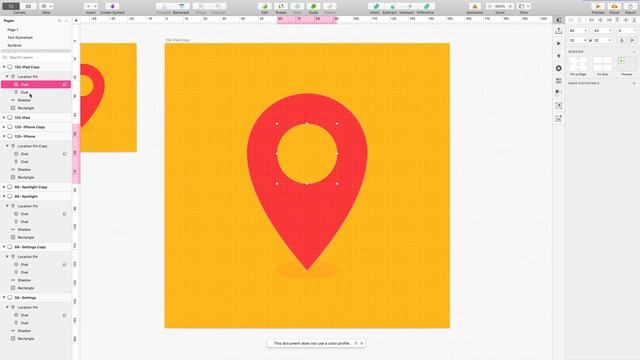Click the play arrow sidebar icon

click(559, 43)
